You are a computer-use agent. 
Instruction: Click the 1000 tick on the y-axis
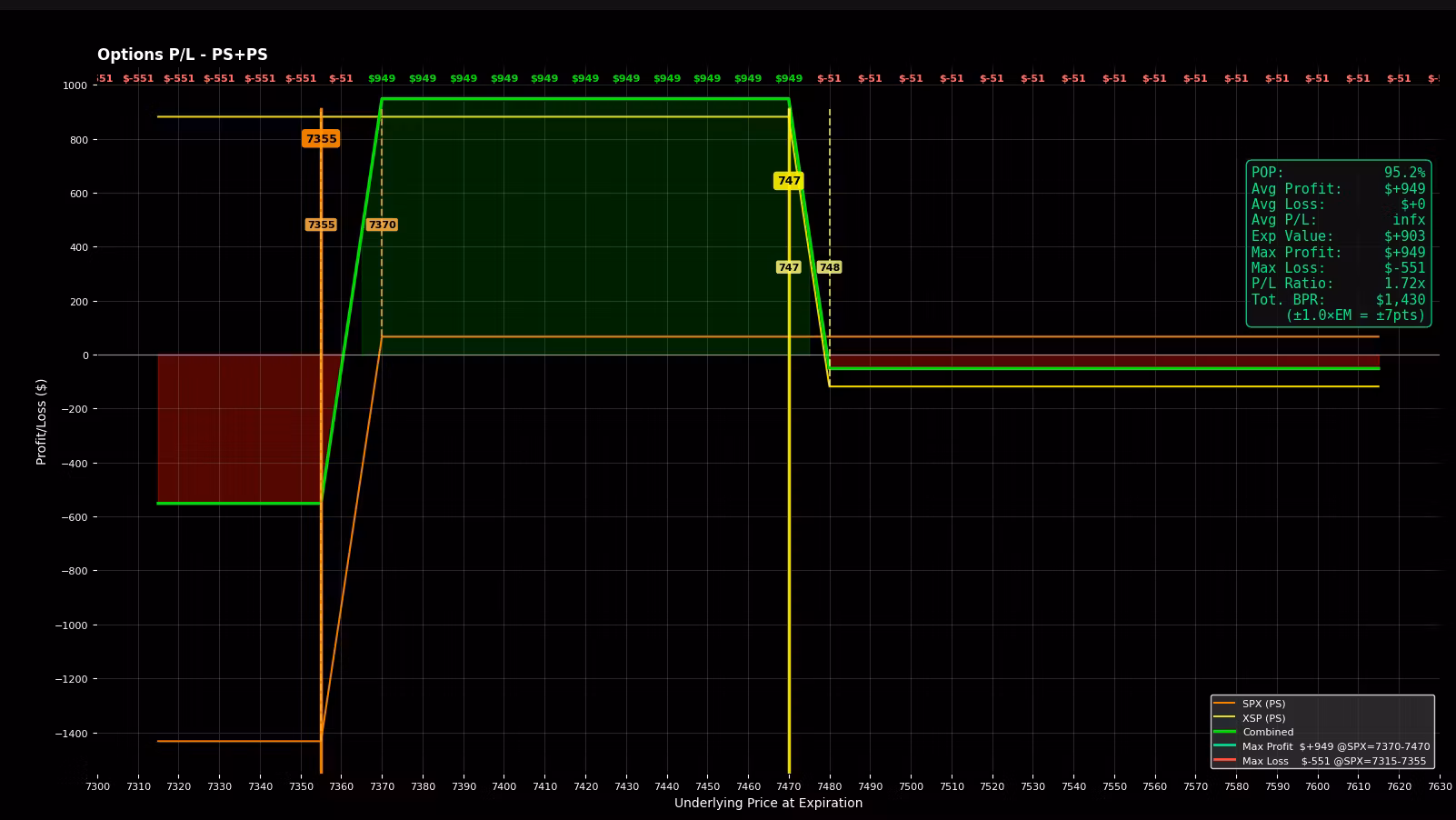75,85
